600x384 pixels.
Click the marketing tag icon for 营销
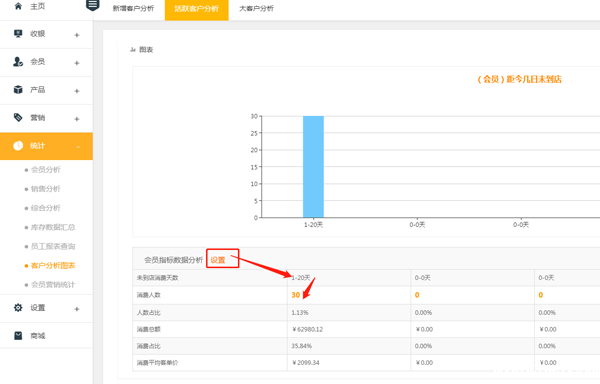tap(18, 117)
